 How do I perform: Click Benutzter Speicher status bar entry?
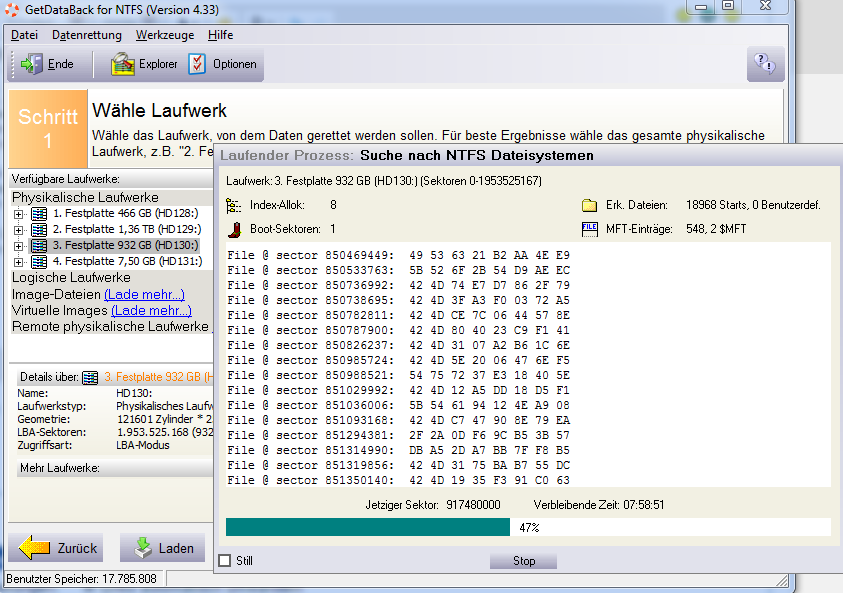(81, 579)
